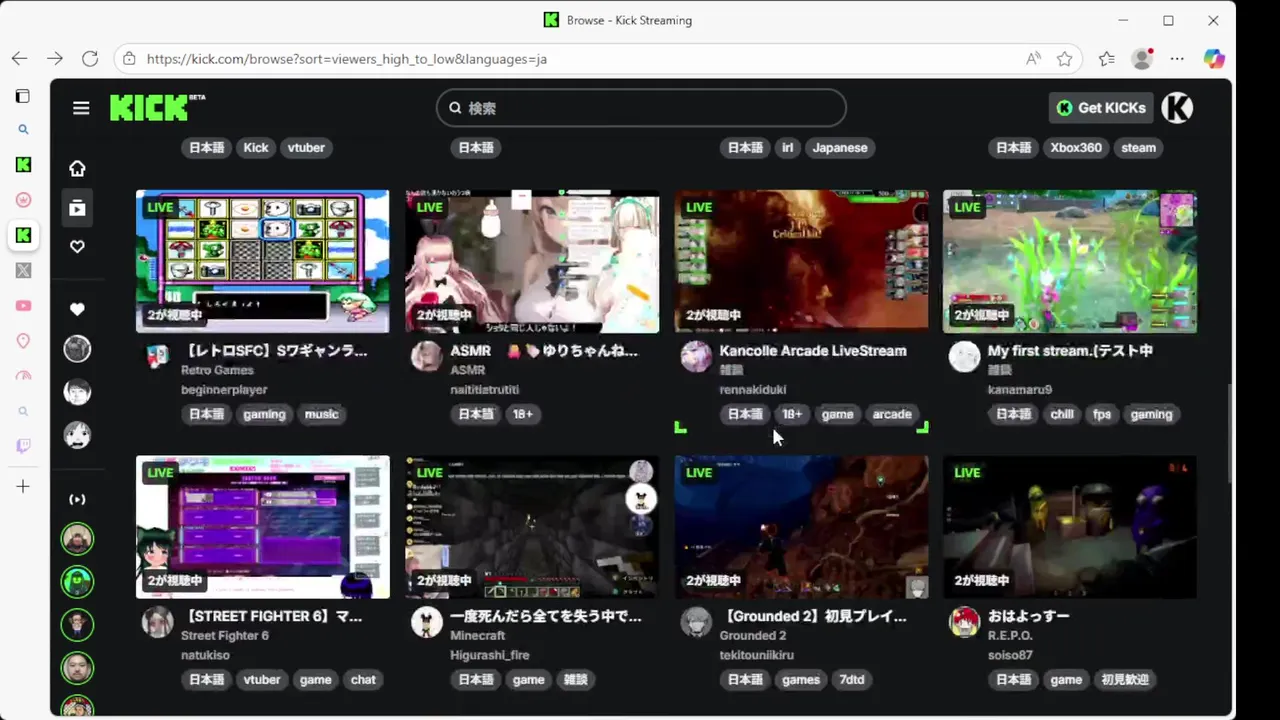1280x720 pixels.
Task: Open the profile avatar K icon
Action: coord(1177,108)
